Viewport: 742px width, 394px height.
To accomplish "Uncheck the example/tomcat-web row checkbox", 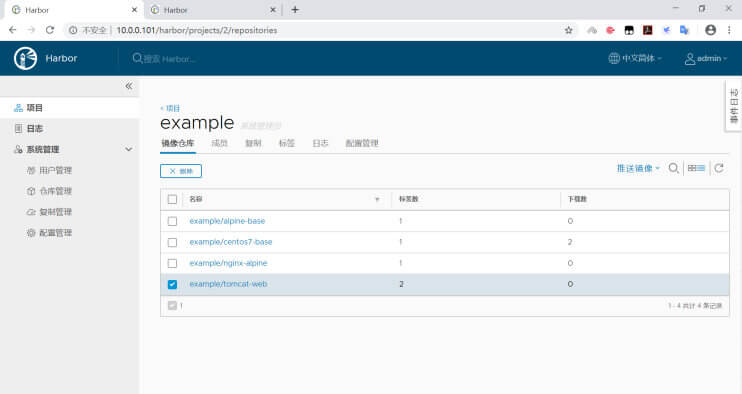I will (172, 284).
